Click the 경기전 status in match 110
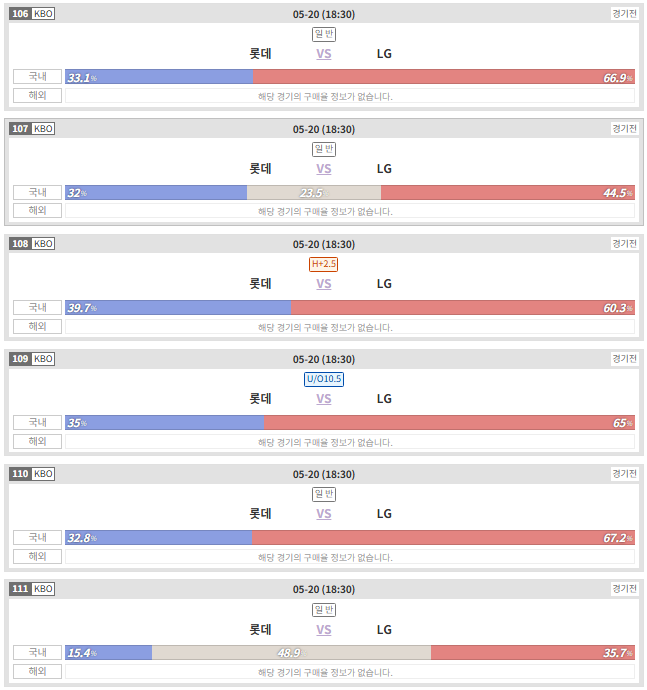 tap(624, 474)
